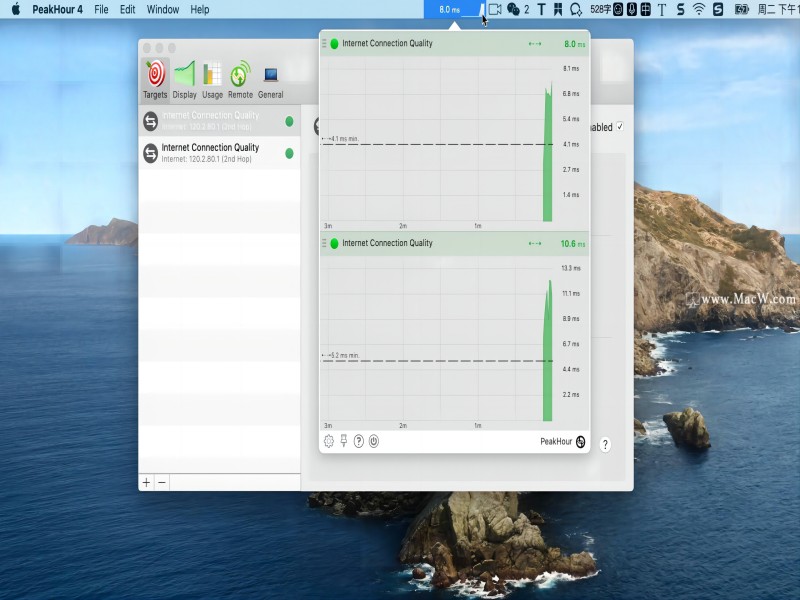Open the Window menu

163,9
